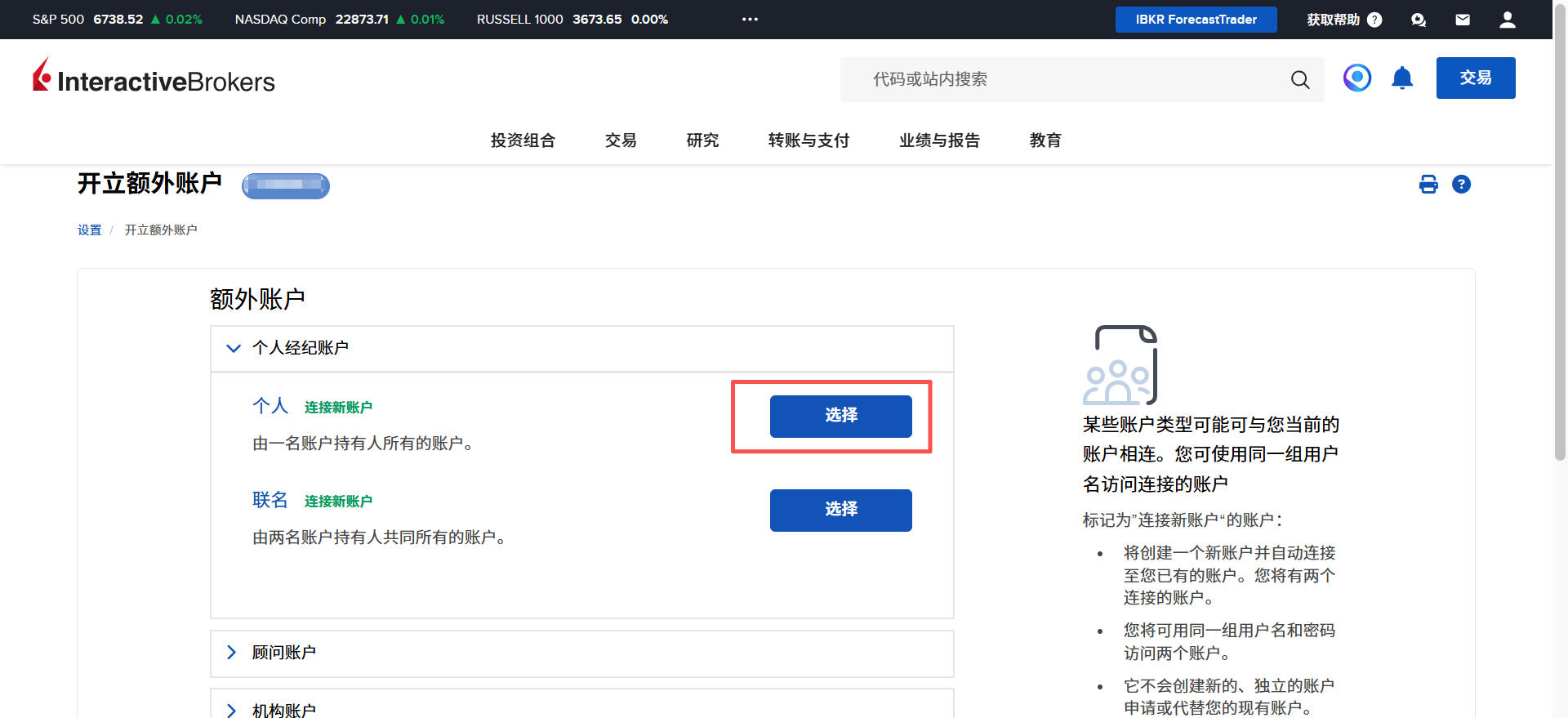Open the notifications bell
The image size is (1568, 718).
(1402, 78)
